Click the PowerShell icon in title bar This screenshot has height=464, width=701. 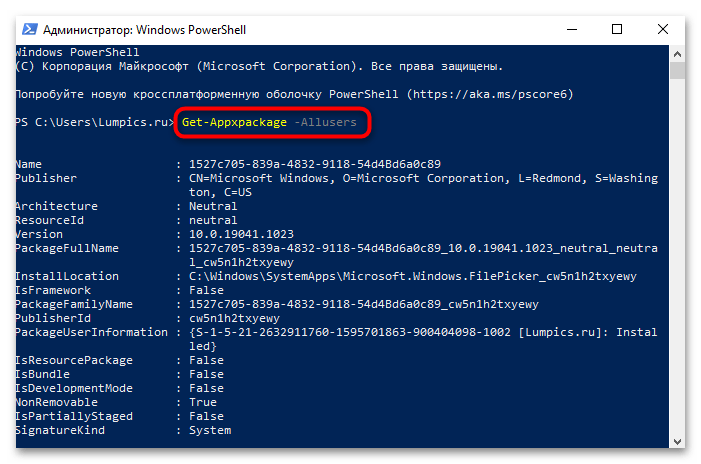[x=30, y=30]
